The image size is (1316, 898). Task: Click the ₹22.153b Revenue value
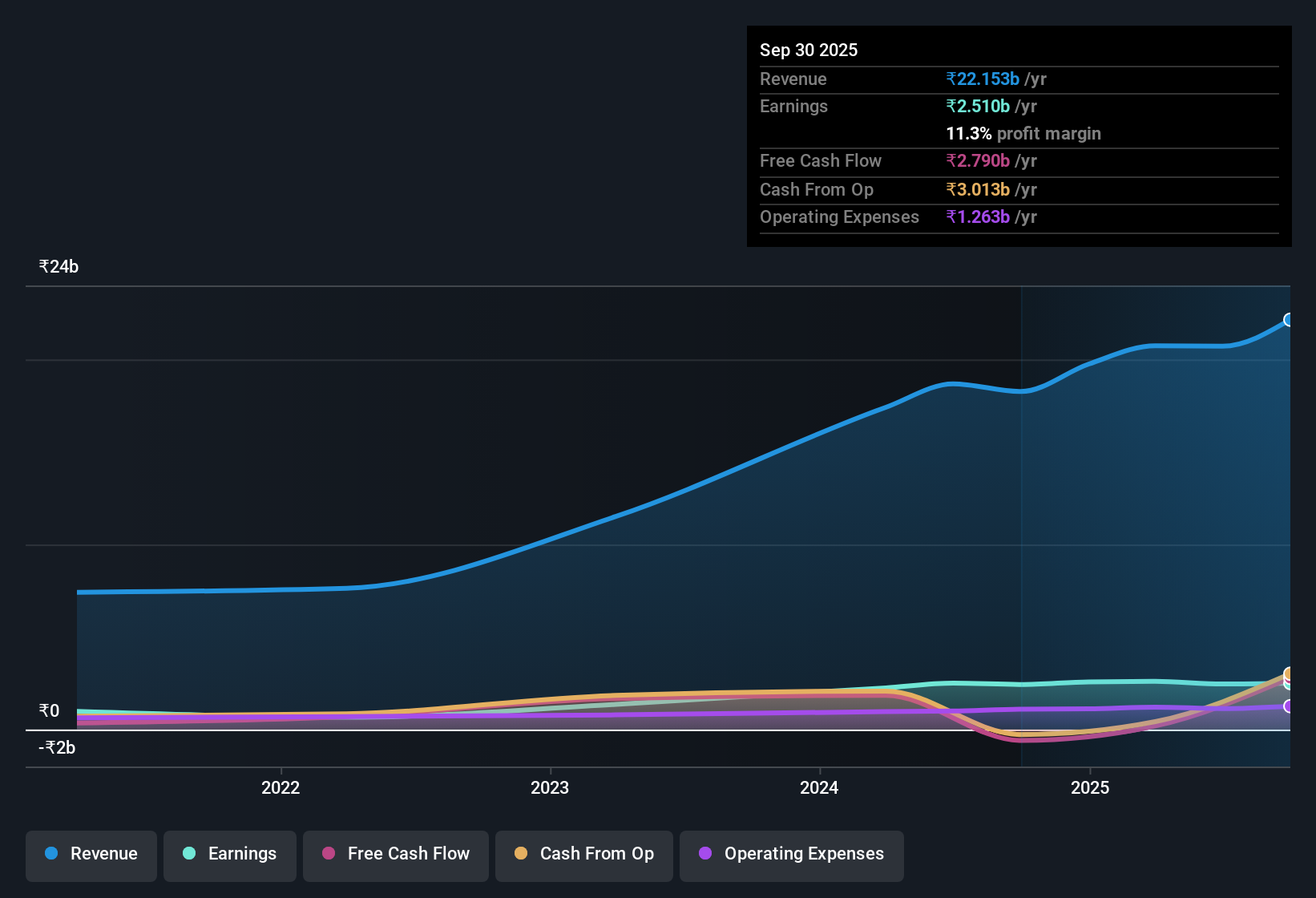coord(983,79)
